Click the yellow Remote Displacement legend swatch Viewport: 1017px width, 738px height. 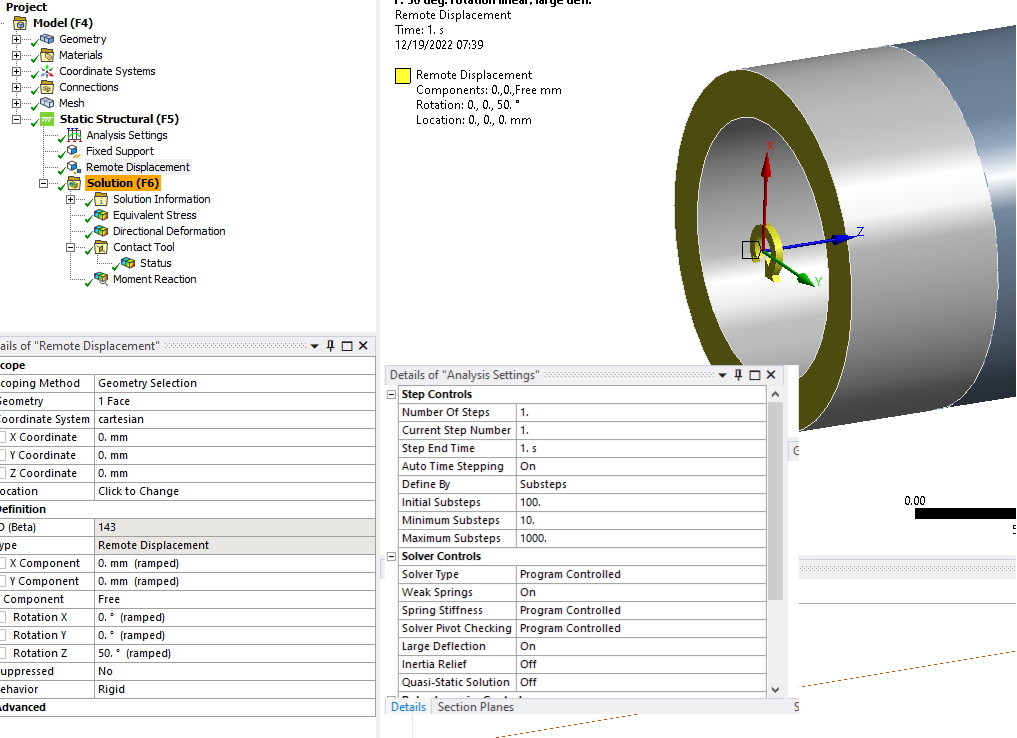point(403,75)
